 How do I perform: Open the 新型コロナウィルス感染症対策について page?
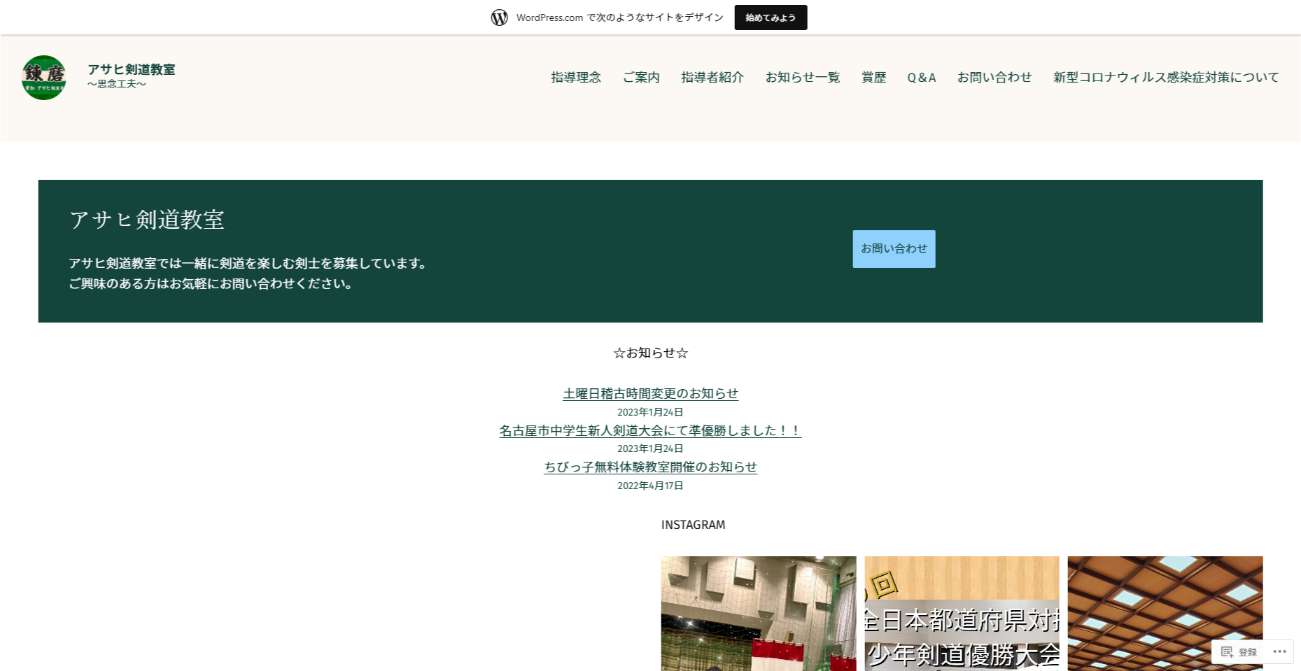click(x=1165, y=77)
